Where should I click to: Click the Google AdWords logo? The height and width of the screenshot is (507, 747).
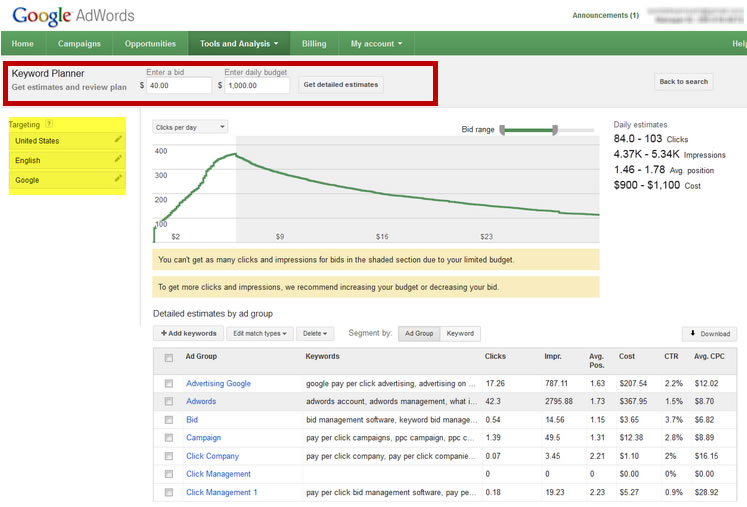[x=73, y=16]
